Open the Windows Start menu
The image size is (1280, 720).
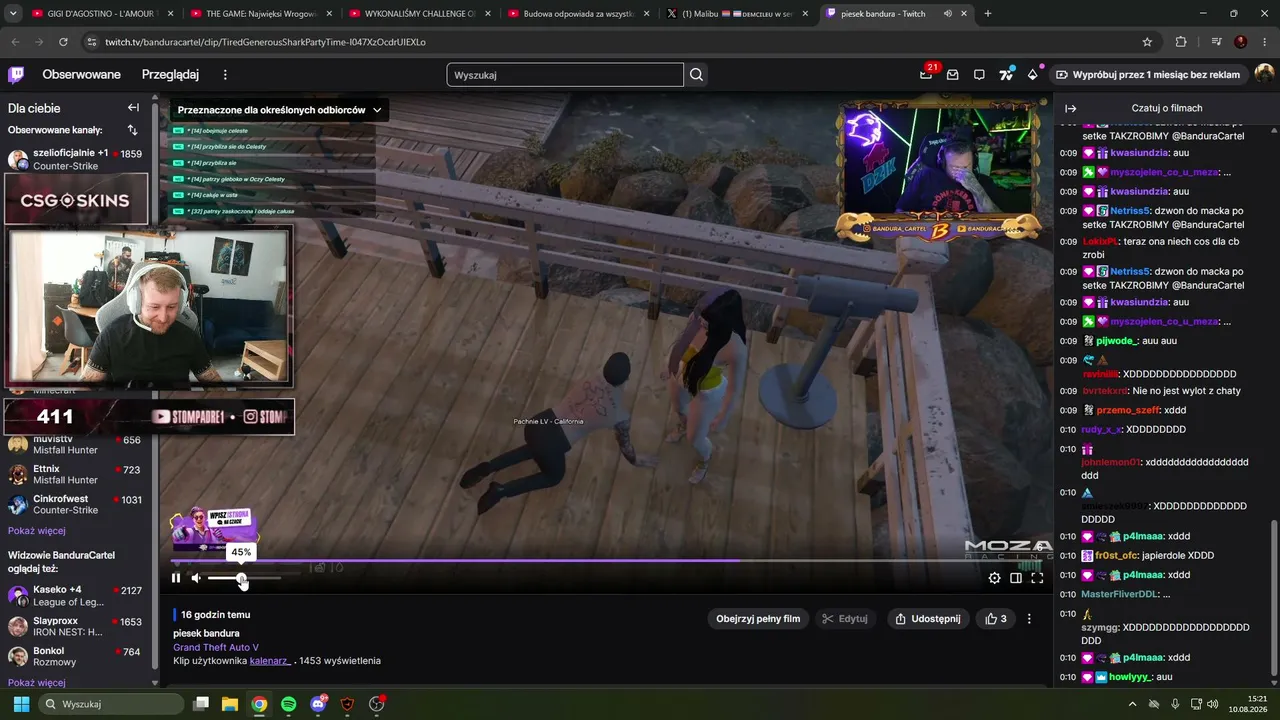(21, 704)
